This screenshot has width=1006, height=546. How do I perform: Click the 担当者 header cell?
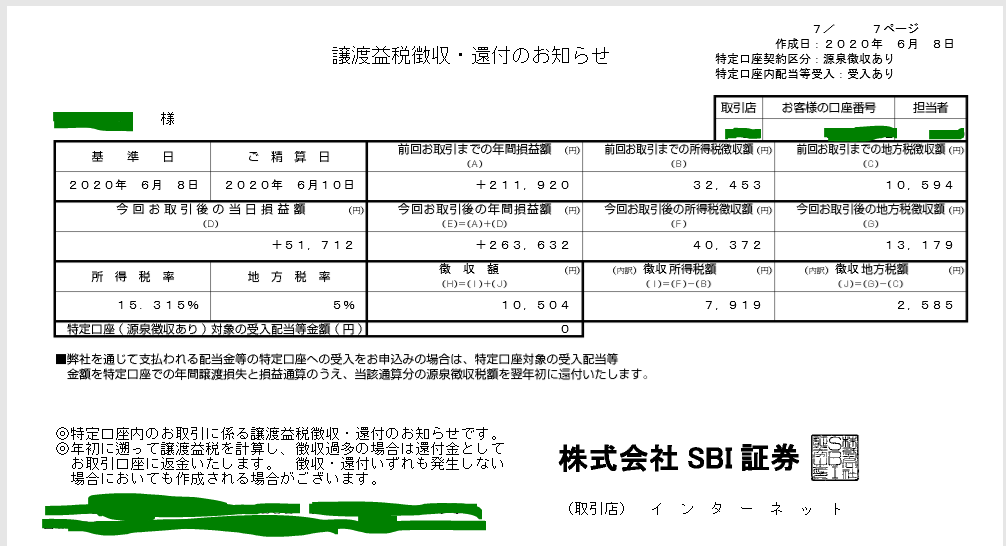[930, 108]
